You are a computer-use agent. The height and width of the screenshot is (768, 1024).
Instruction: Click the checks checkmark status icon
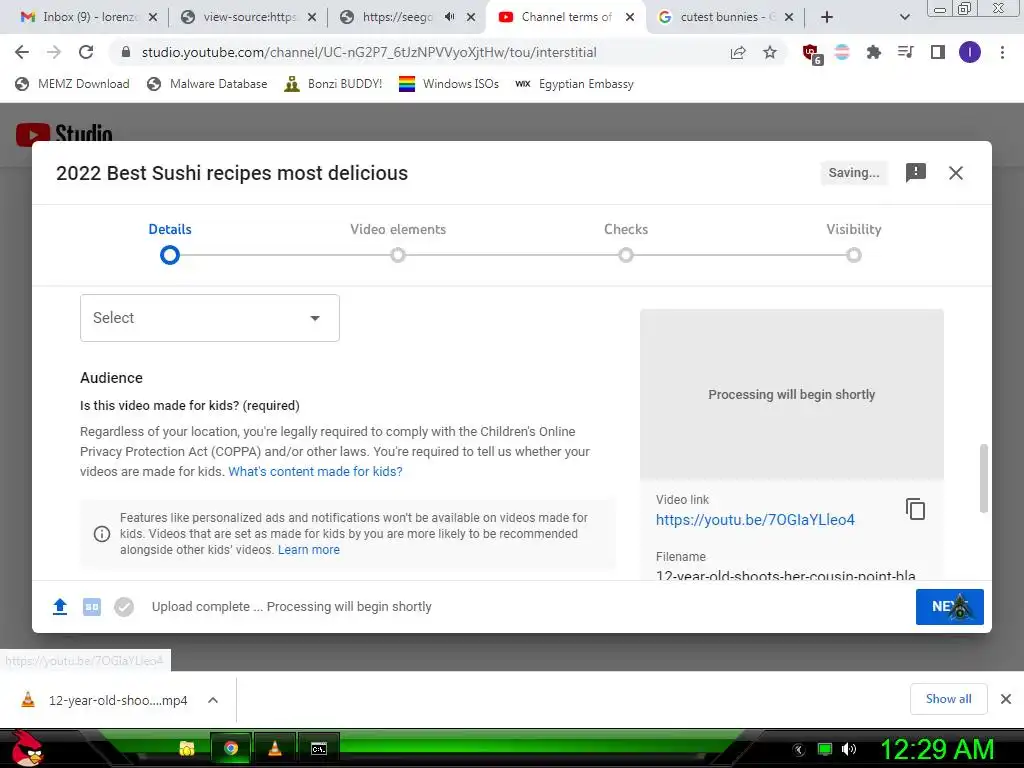(x=124, y=607)
